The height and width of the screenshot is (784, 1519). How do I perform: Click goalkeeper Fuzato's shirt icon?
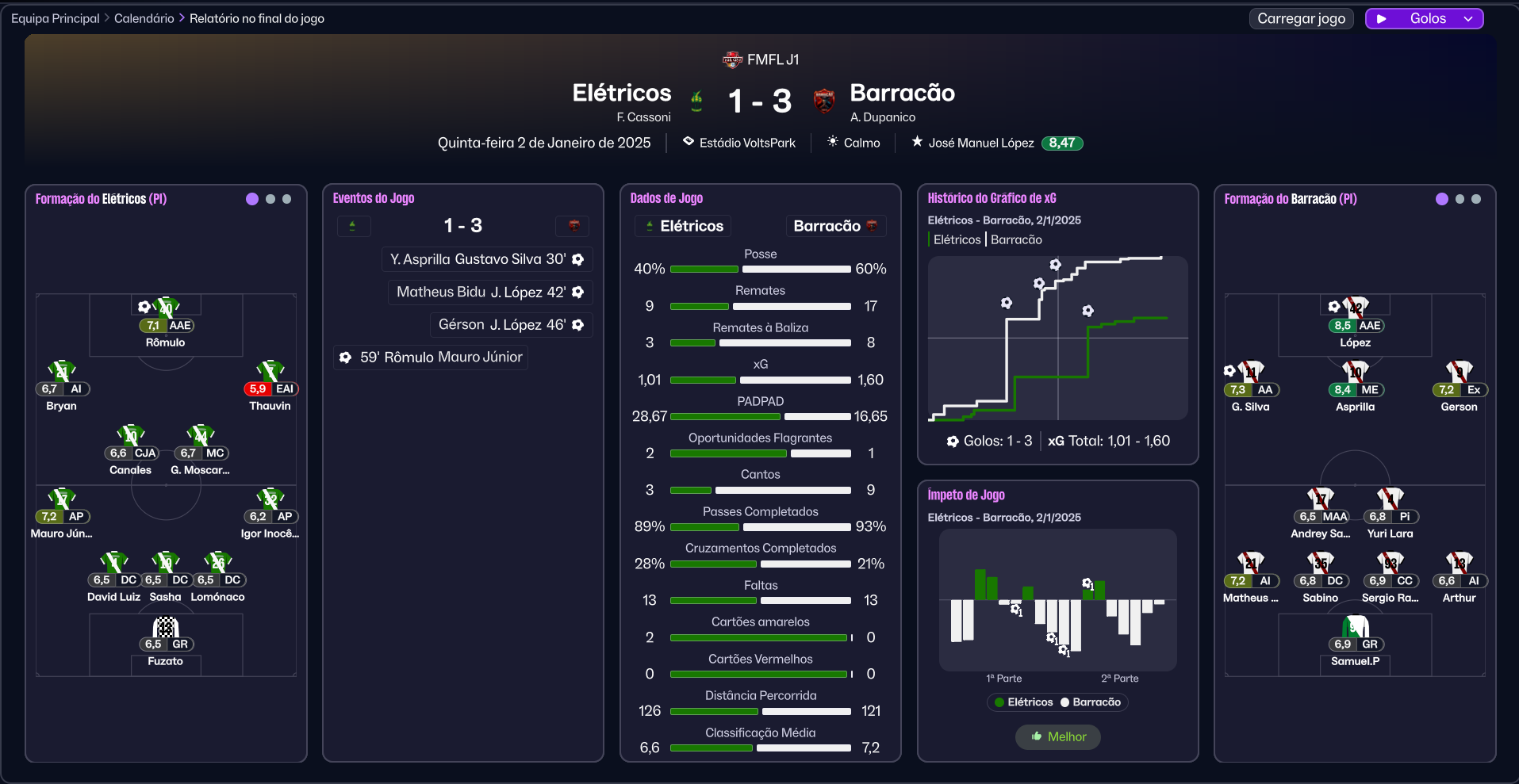tap(165, 627)
